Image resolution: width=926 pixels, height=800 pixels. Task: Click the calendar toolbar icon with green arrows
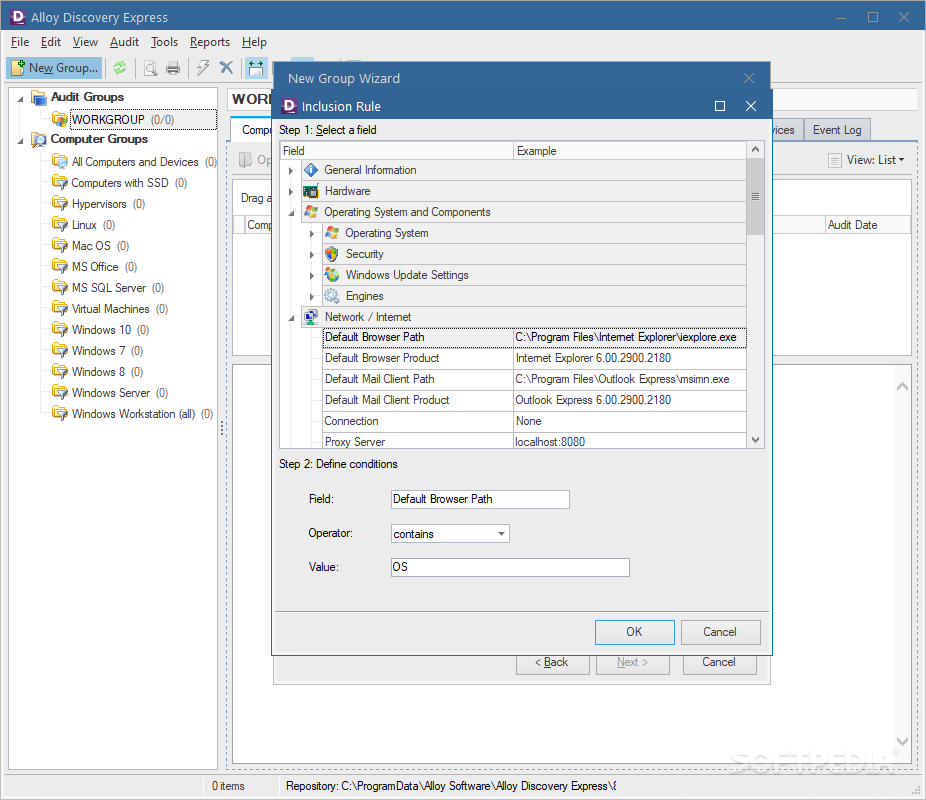(x=256, y=68)
